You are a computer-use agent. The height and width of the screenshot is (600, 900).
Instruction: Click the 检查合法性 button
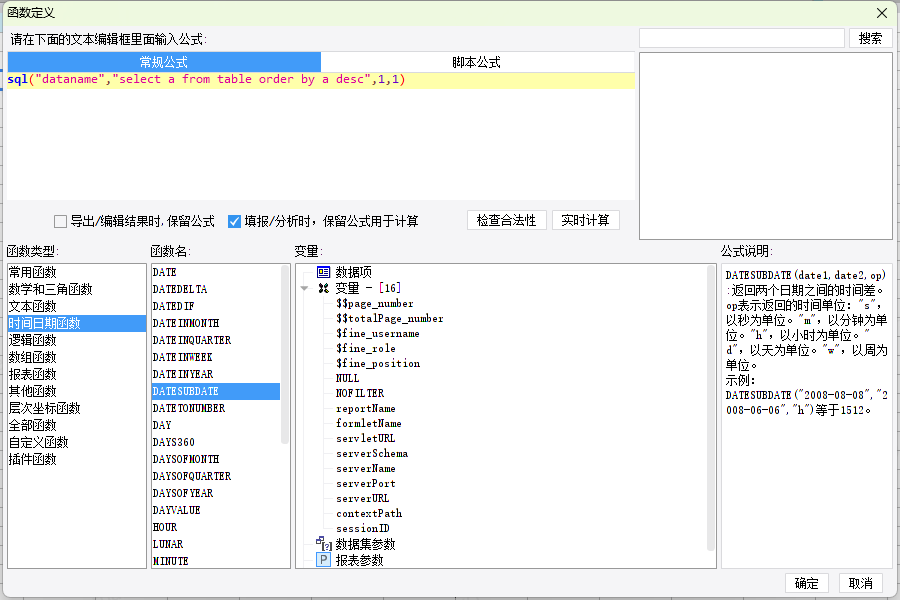click(506, 220)
